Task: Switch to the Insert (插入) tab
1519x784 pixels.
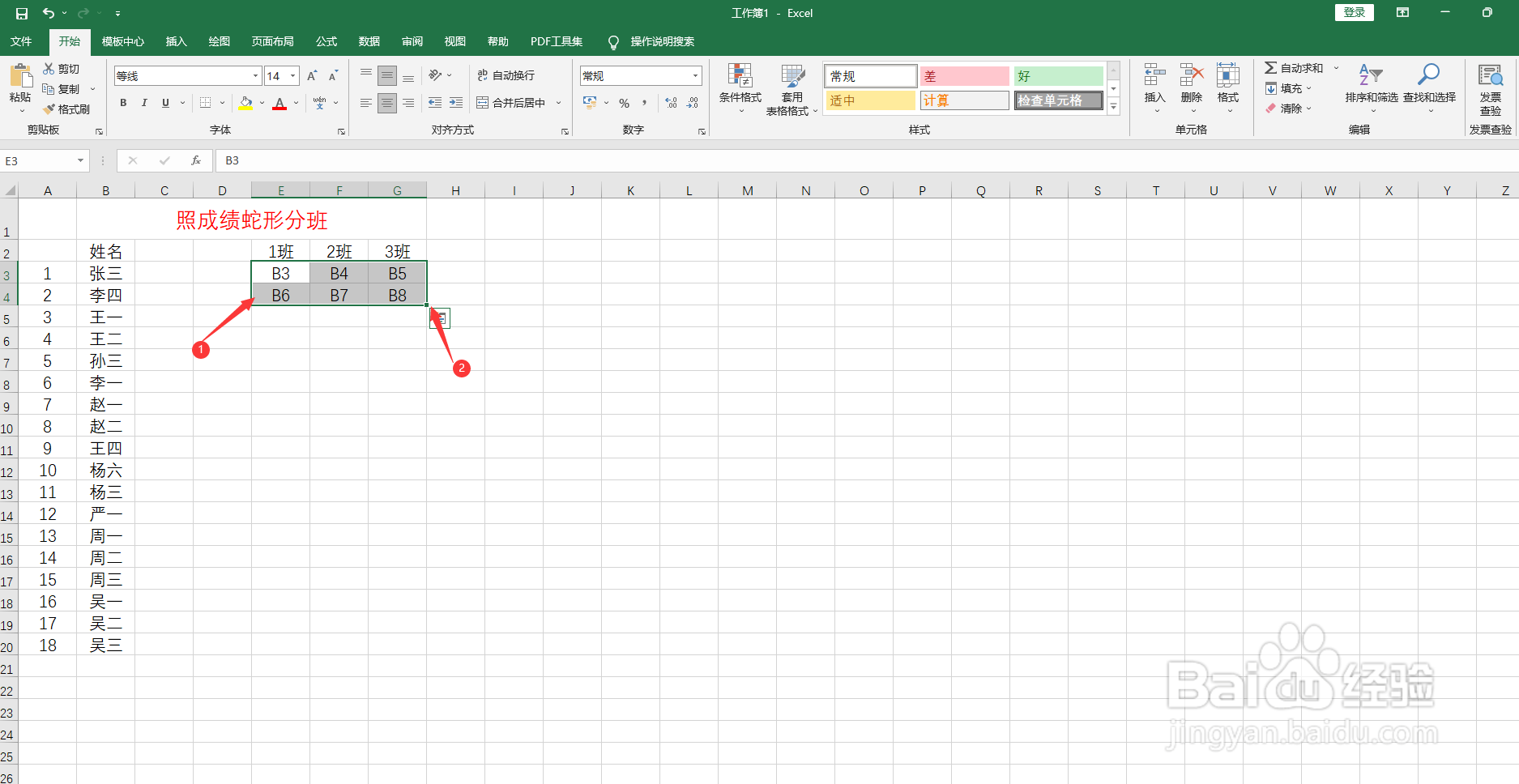Action: [176, 41]
